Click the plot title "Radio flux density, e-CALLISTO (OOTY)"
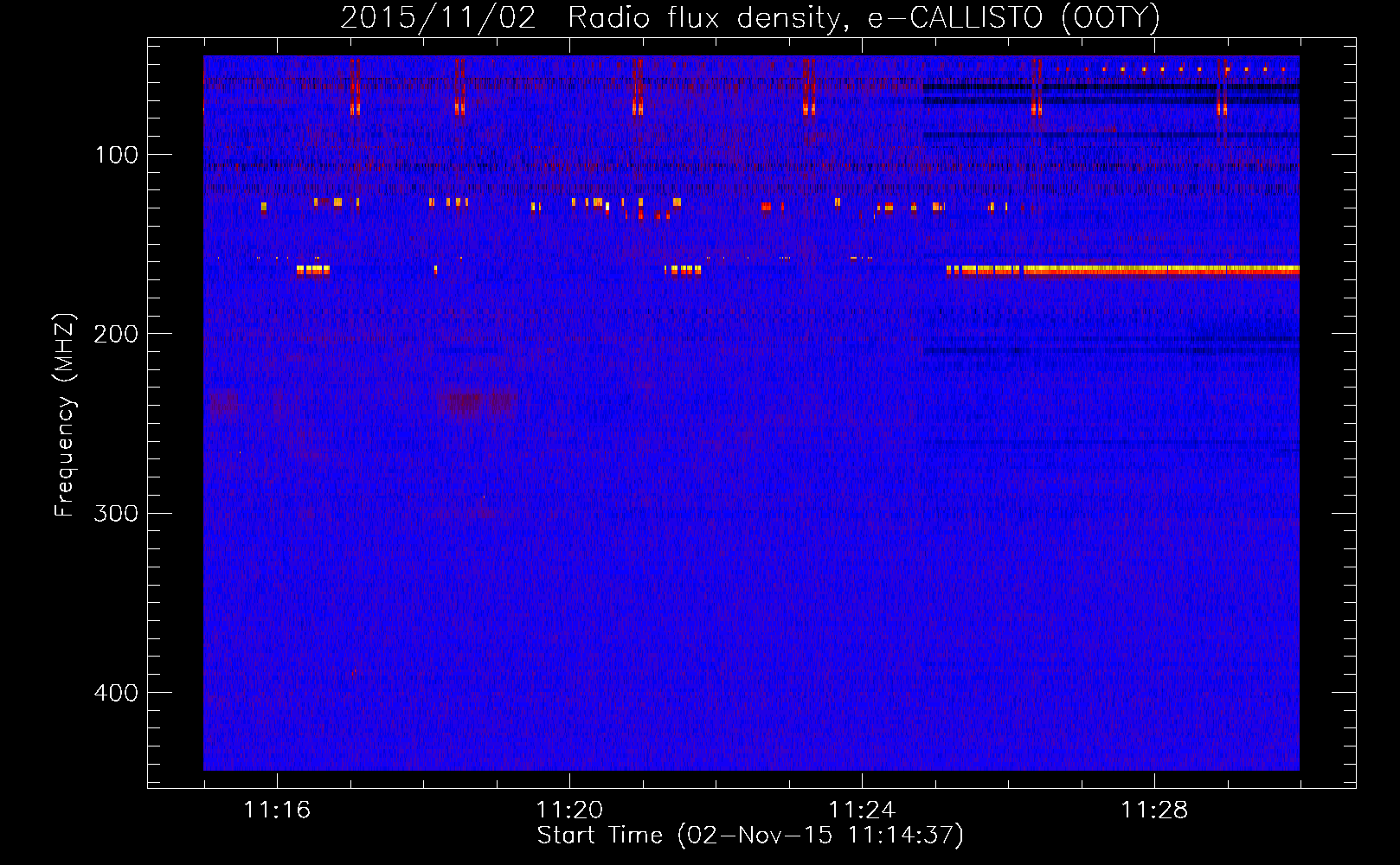This screenshot has height=865, width=1400. [864, 17]
